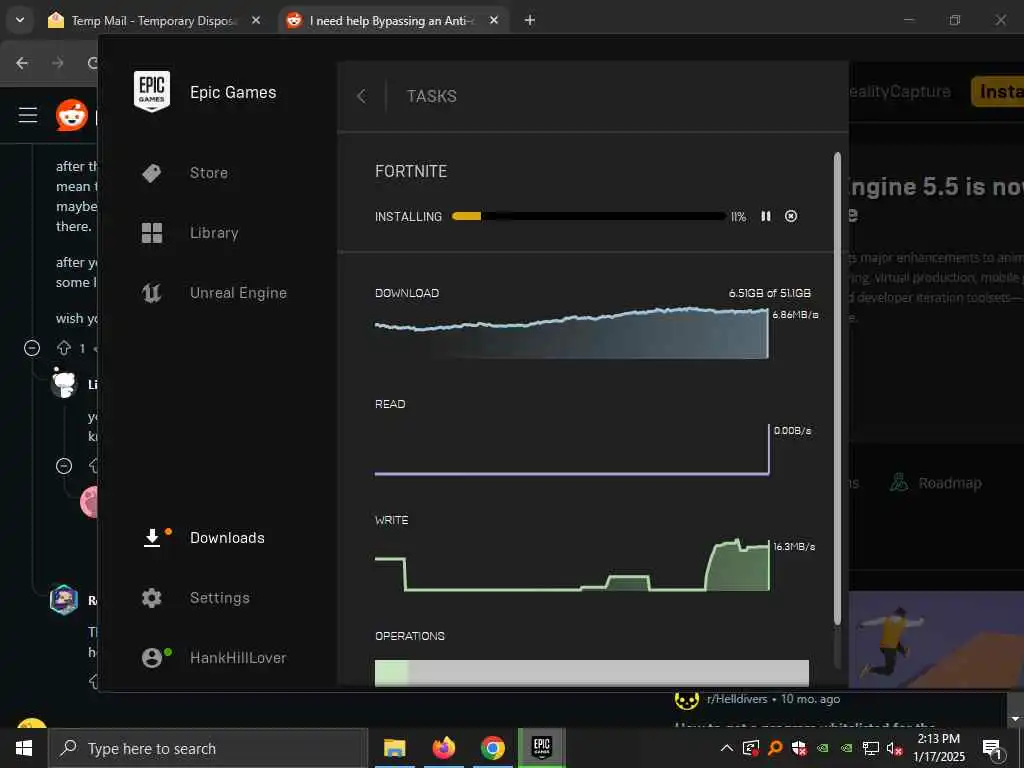Click the Settings gear icon
This screenshot has width=1024, height=768.
pos(152,598)
